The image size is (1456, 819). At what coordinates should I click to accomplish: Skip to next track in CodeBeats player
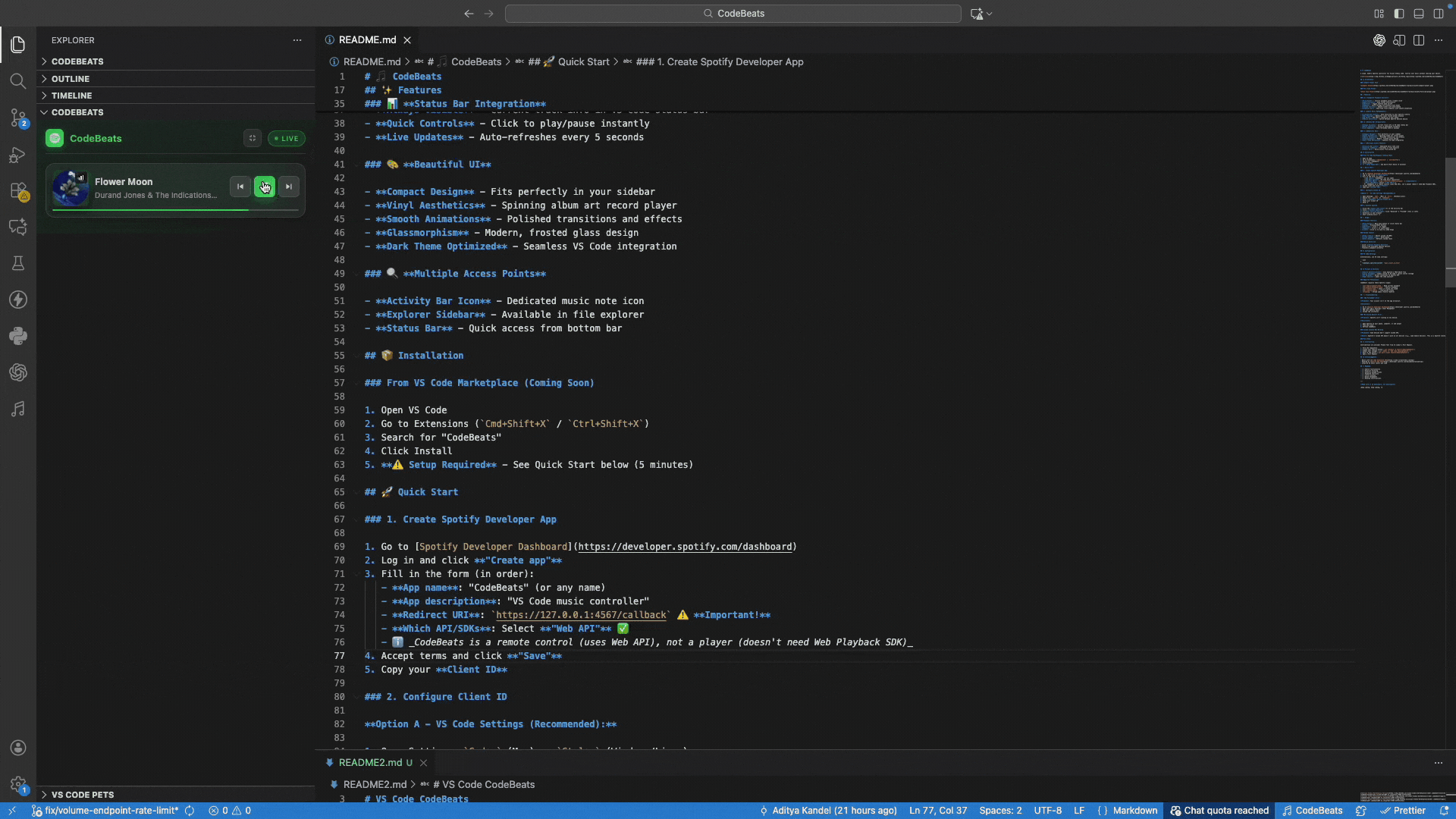(x=288, y=187)
